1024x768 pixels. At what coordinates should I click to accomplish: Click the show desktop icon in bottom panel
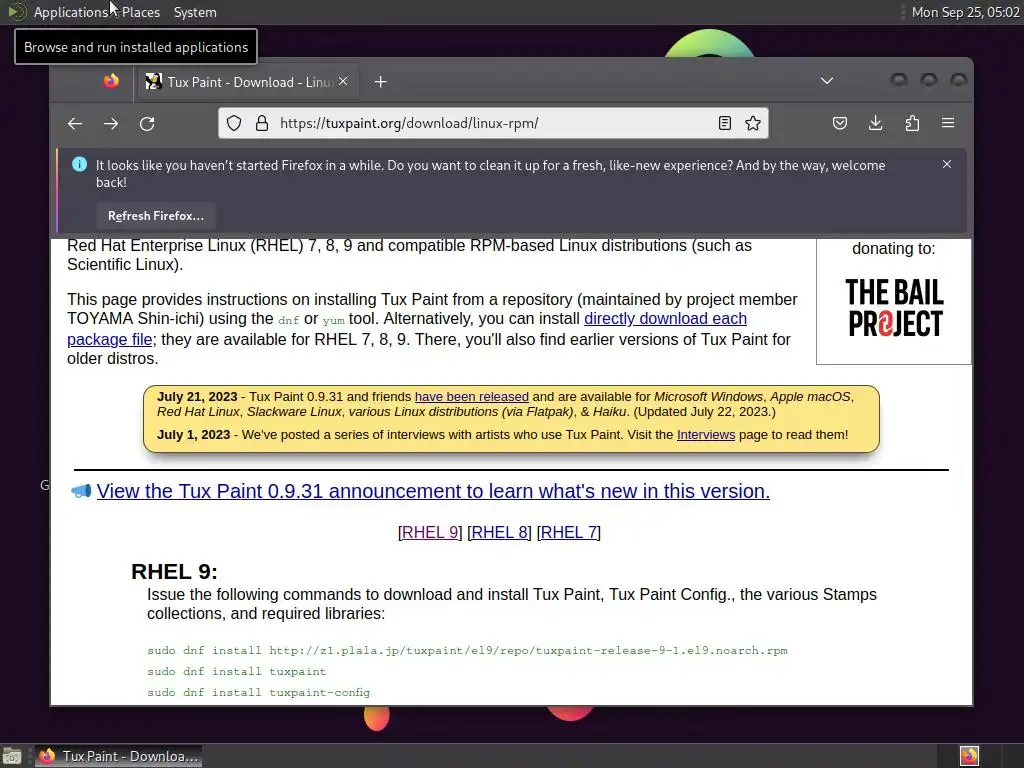click(x=11, y=756)
